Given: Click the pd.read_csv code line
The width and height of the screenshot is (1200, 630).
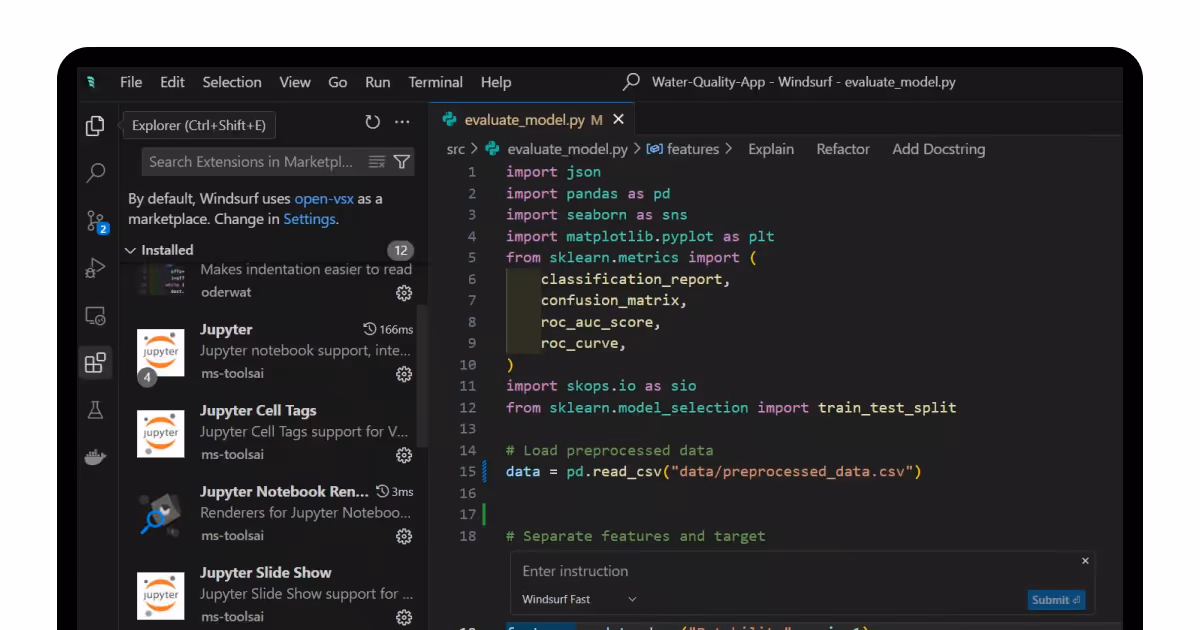Looking at the screenshot, I should coord(713,471).
